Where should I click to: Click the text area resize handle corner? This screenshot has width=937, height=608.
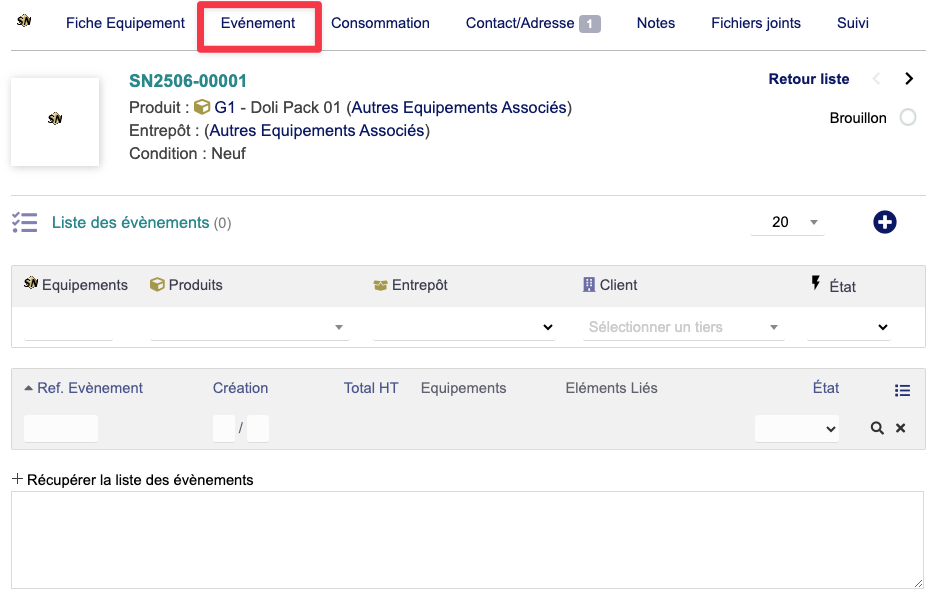pos(918,583)
